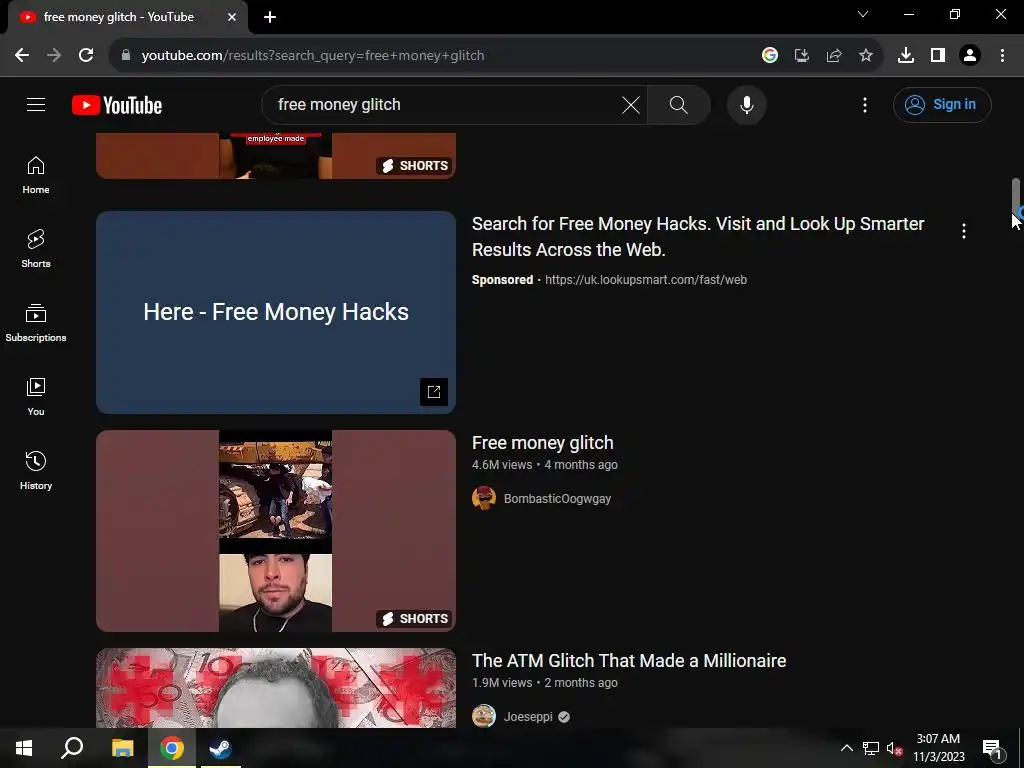Open the Free money glitch Shorts thumbnail
Viewport: 1024px width, 768px height.
[x=276, y=531]
